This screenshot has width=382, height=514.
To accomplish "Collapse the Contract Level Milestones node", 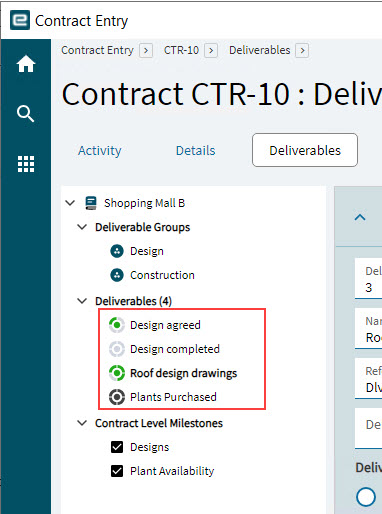I will point(82,423).
